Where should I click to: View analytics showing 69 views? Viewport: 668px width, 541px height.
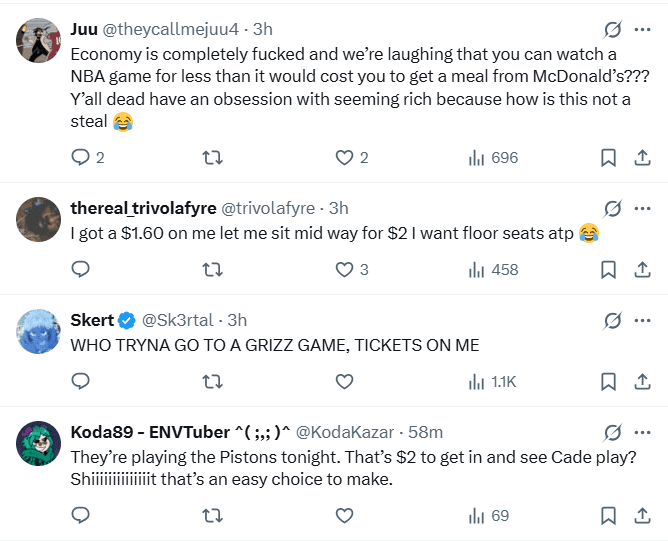pyautogui.click(x=489, y=516)
